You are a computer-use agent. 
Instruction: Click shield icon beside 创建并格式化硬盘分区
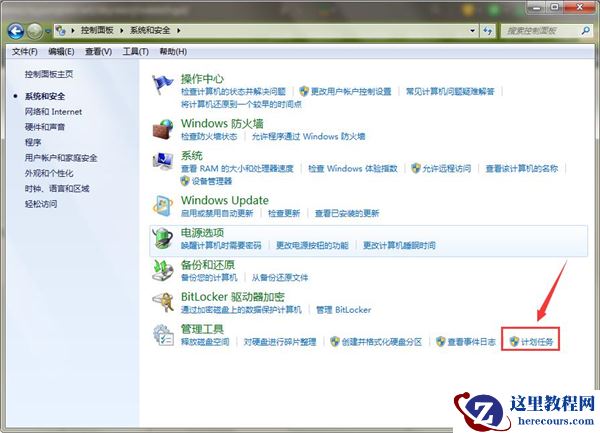335,342
